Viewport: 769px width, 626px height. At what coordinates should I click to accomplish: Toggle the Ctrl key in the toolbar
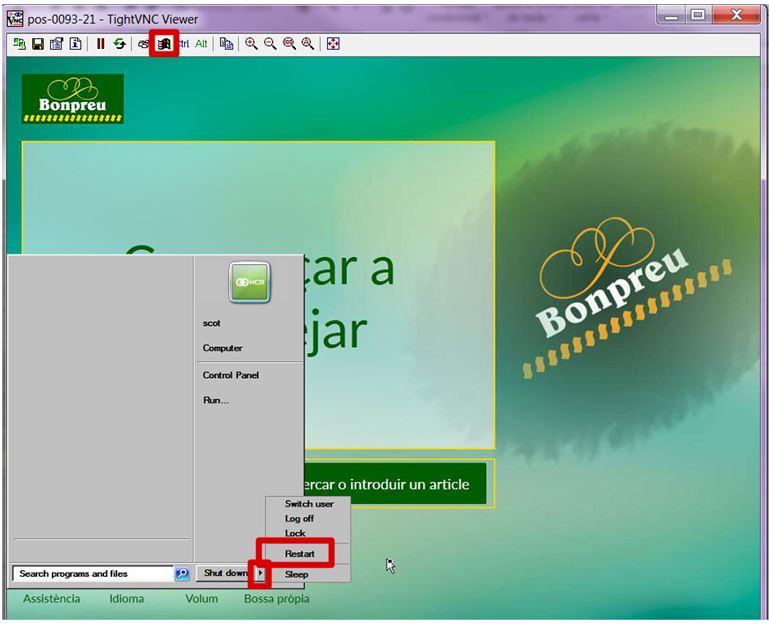click(x=184, y=44)
